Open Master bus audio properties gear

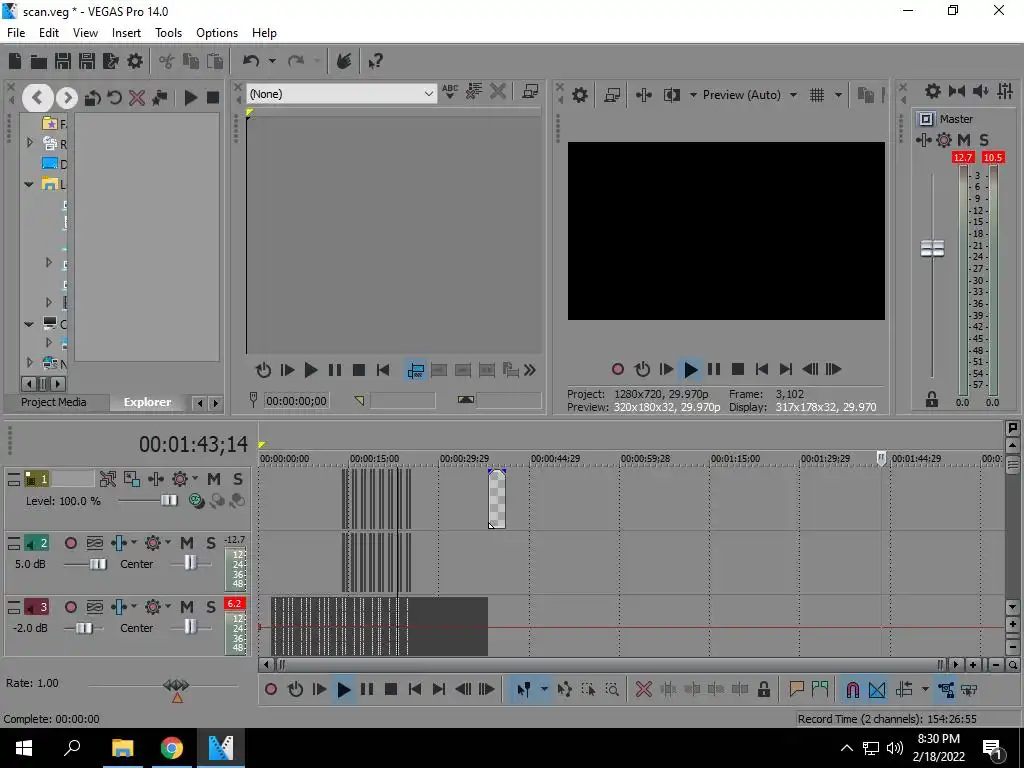933,91
